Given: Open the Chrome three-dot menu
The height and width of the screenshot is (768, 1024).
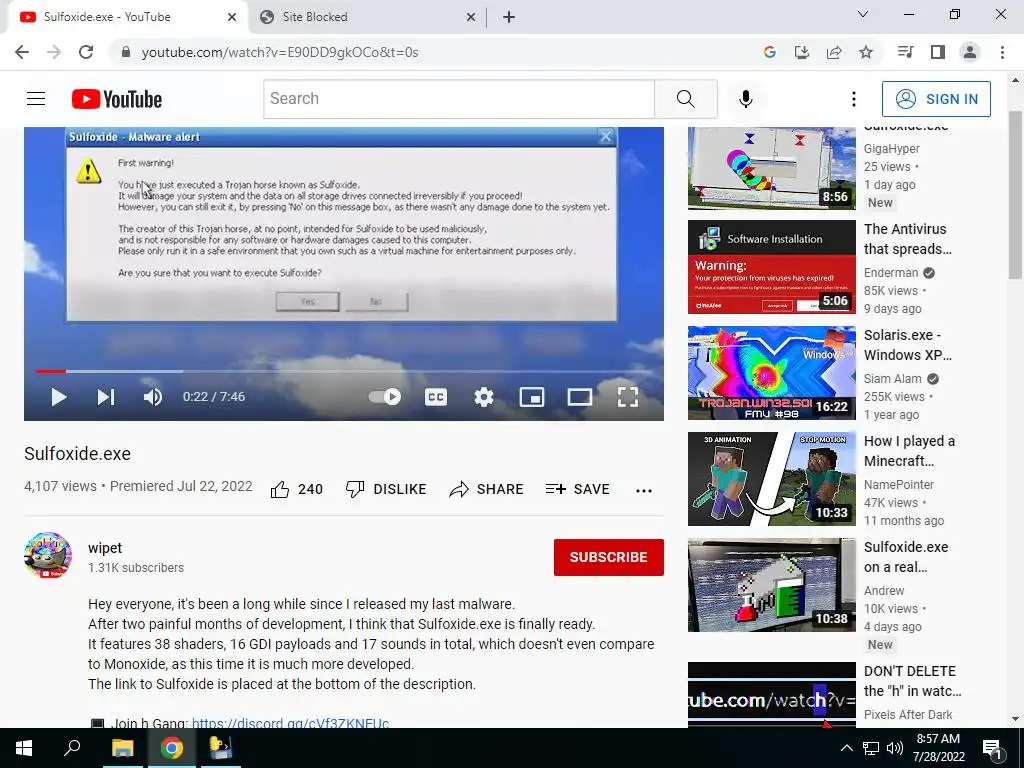Looking at the screenshot, I should click(1002, 52).
